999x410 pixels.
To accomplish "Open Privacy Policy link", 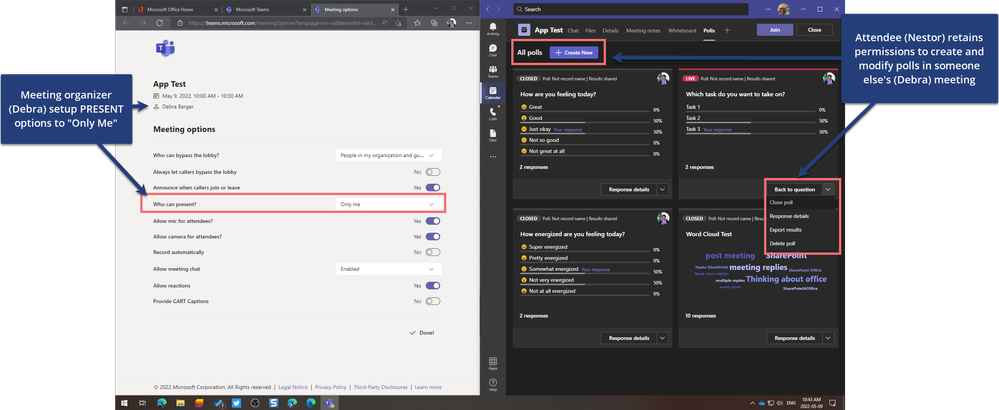I will pyautogui.click(x=331, y=387).
